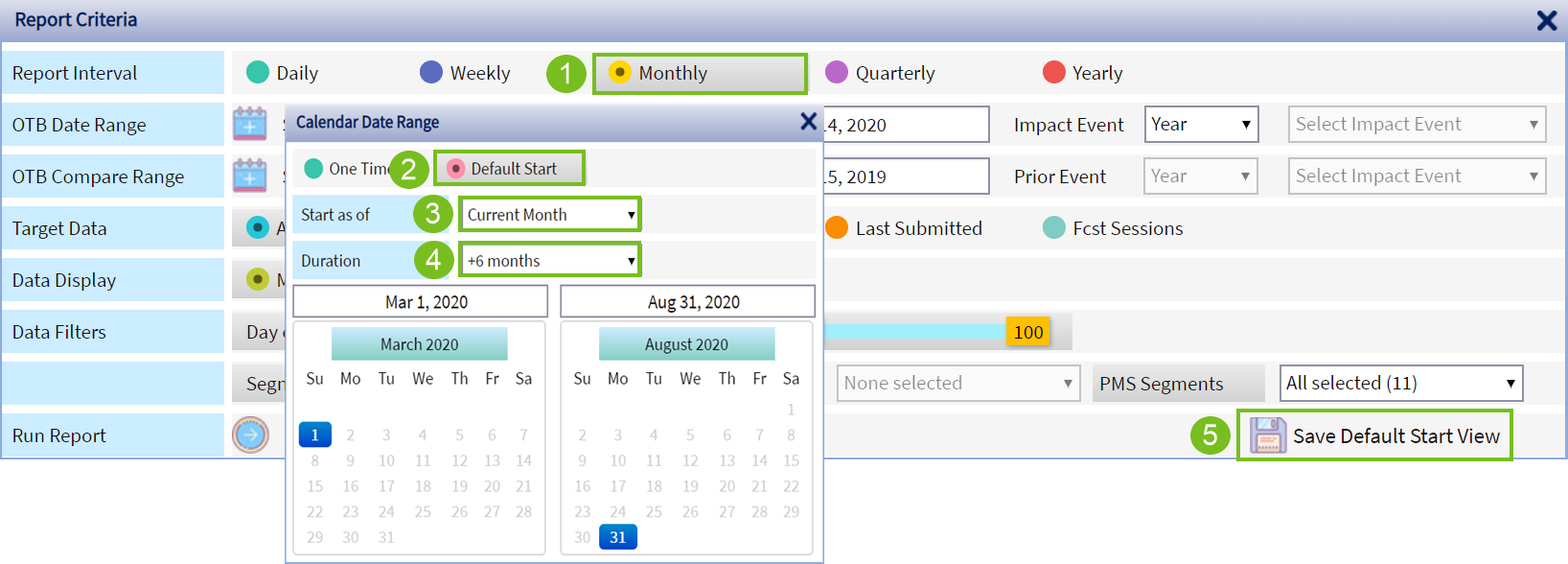
Task: Click the Save Default Start View disk icon
Action: coord(1267,435)
